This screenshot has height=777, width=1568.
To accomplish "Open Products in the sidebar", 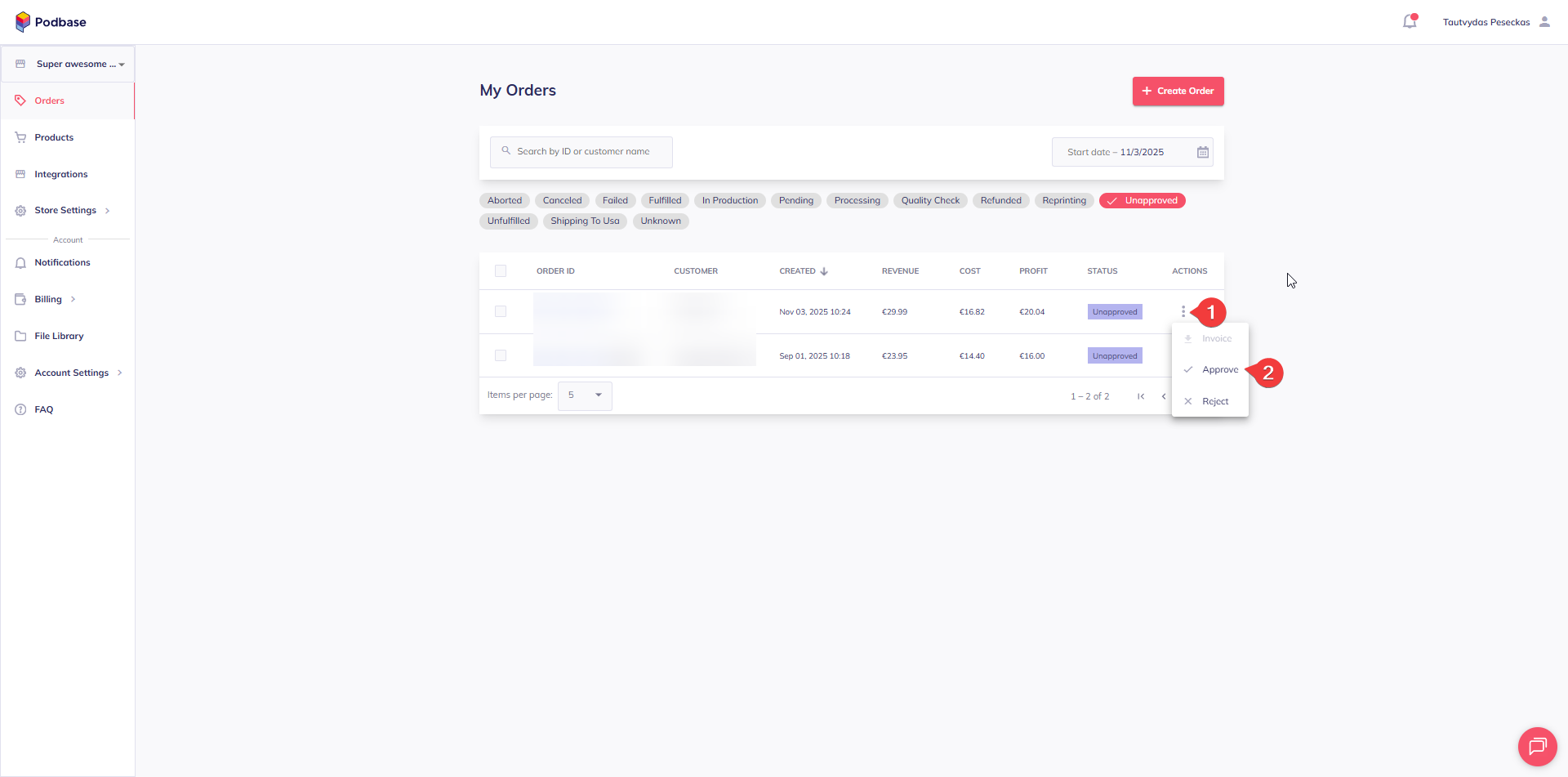I will point(54,137).
